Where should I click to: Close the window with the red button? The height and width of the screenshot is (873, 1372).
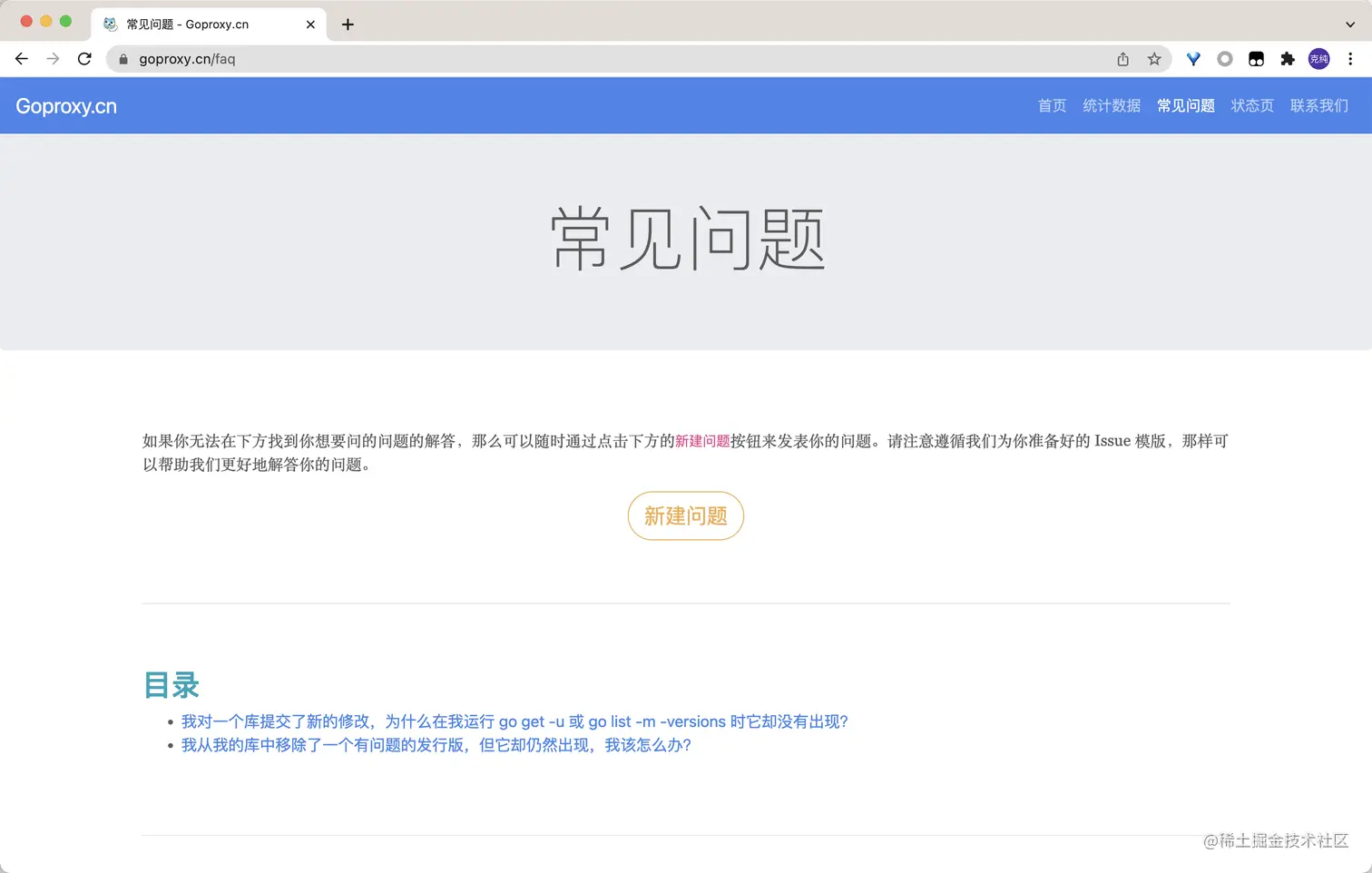[x=26, y=21]
